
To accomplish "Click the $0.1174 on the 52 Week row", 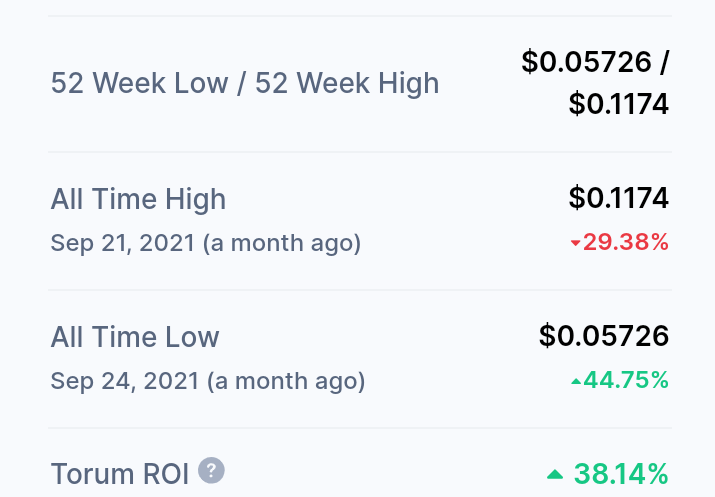I will 619,104.
